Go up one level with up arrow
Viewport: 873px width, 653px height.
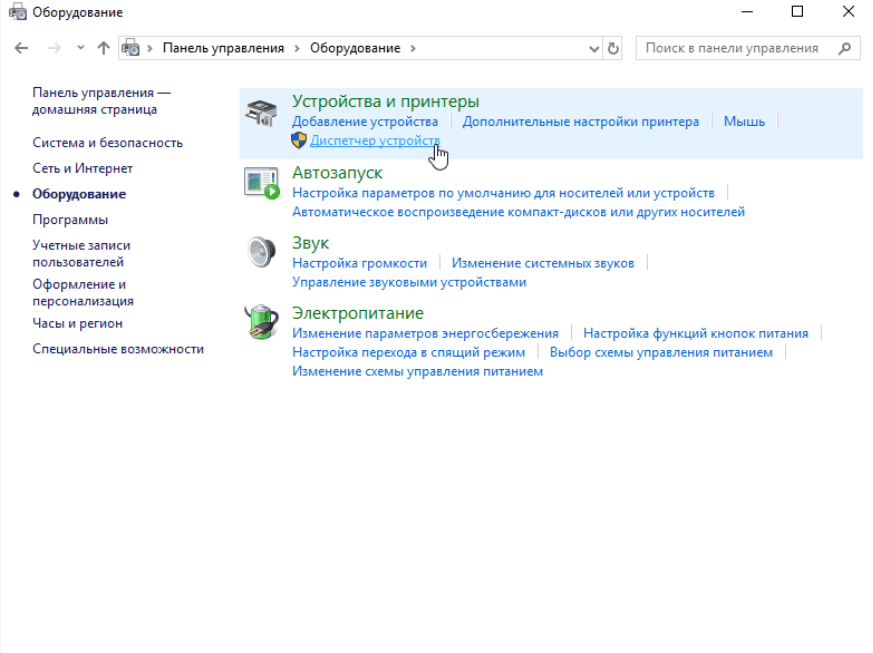103,48
